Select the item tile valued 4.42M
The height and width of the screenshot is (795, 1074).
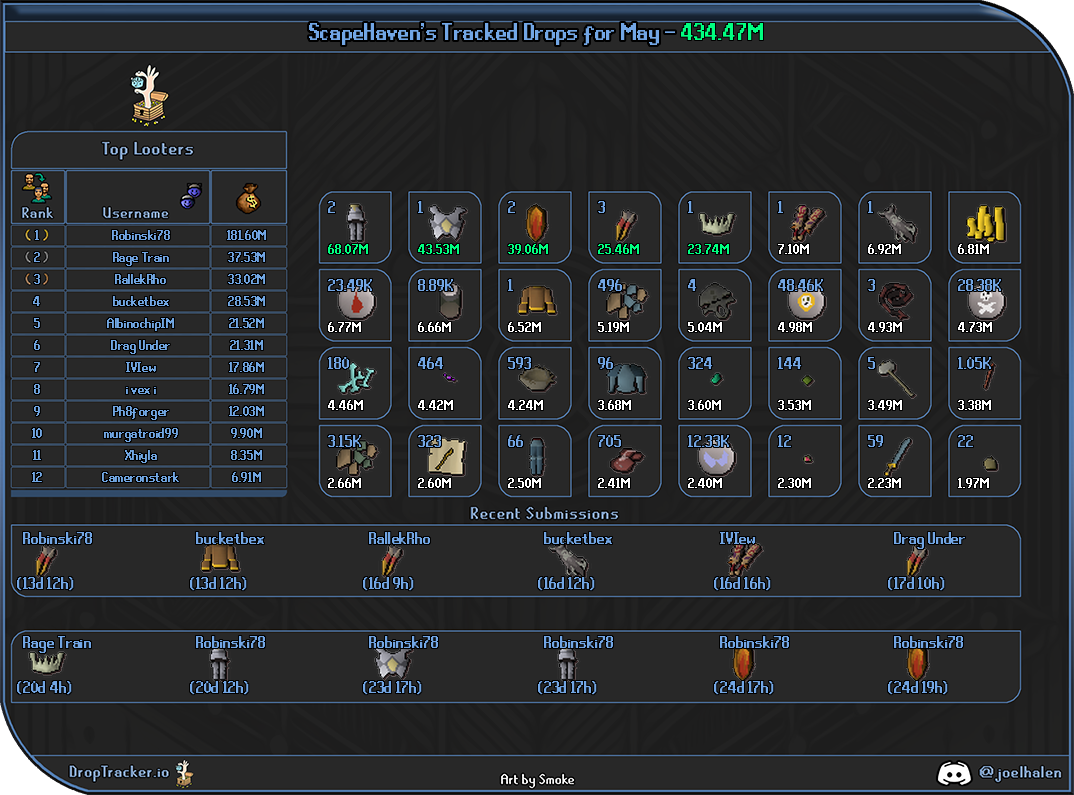445,383
